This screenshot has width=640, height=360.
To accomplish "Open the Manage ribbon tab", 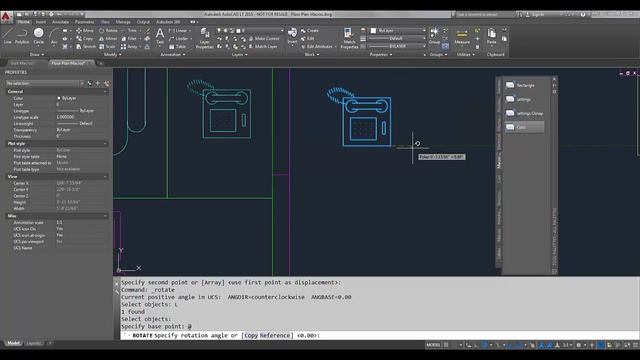I will pyautogui.click(x=123, y=22).
